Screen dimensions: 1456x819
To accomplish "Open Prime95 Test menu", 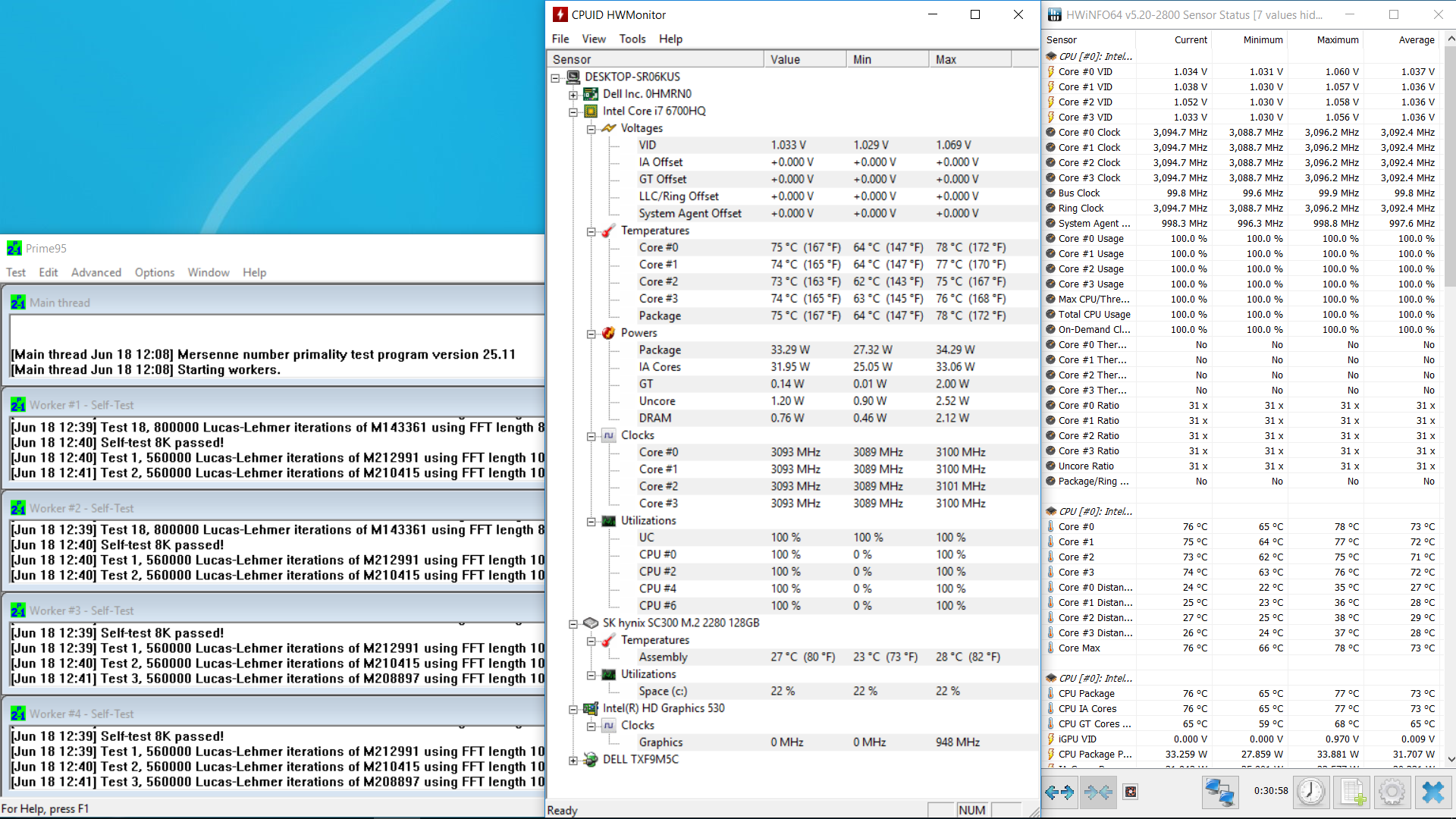I will [x=16, y=272].
